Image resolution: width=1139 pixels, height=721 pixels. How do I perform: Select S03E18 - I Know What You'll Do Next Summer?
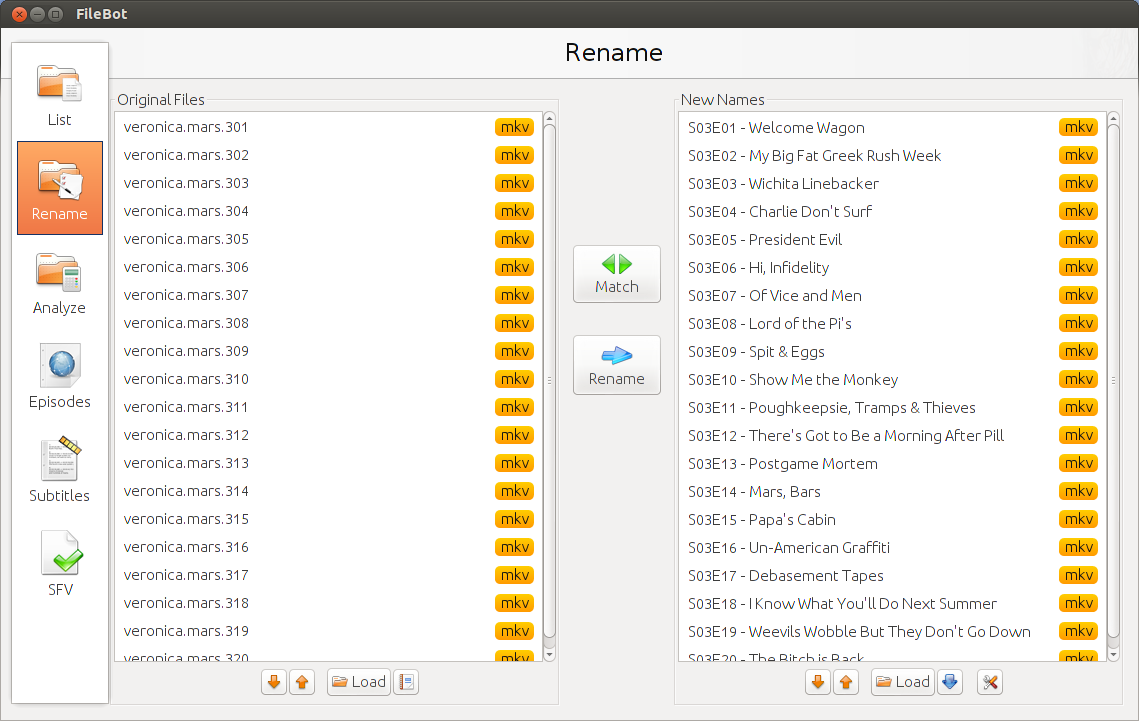(x=892, y=603)
